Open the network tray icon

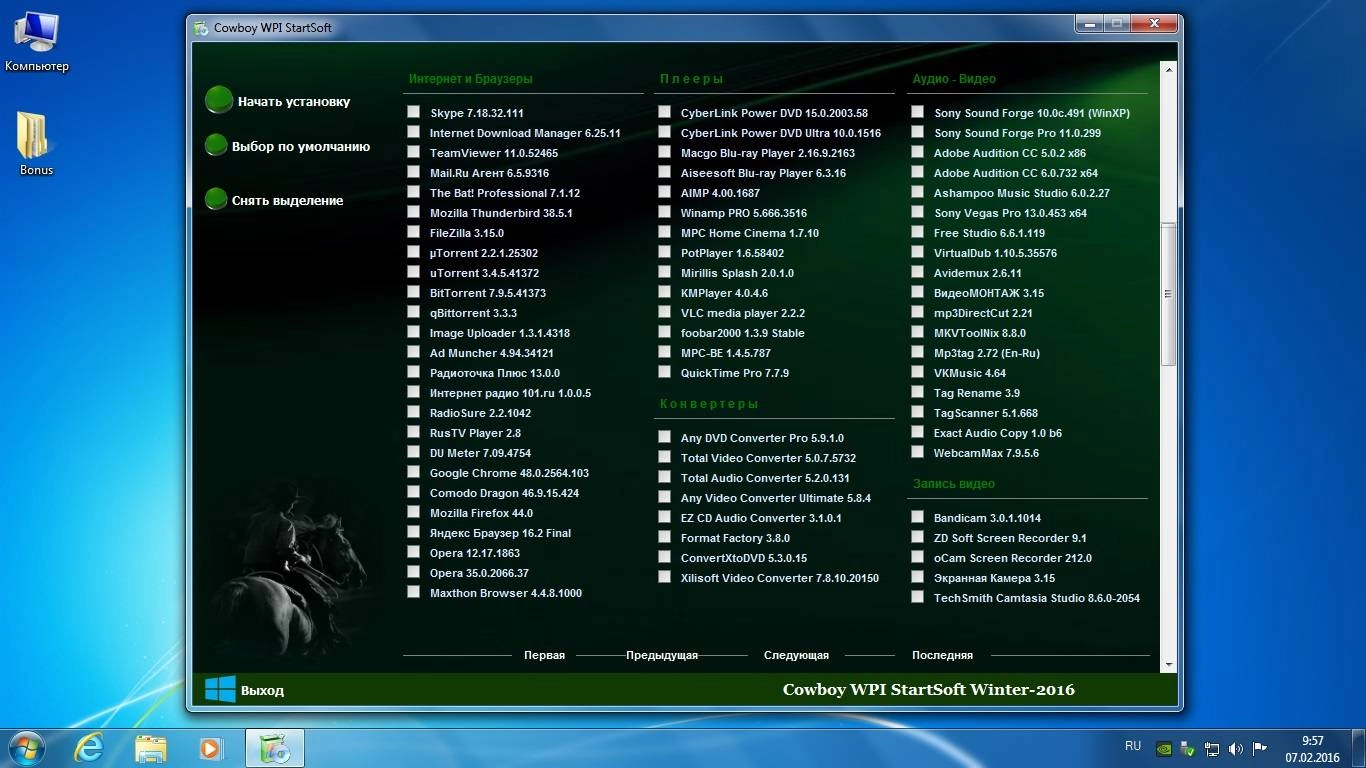[1212, 748]
